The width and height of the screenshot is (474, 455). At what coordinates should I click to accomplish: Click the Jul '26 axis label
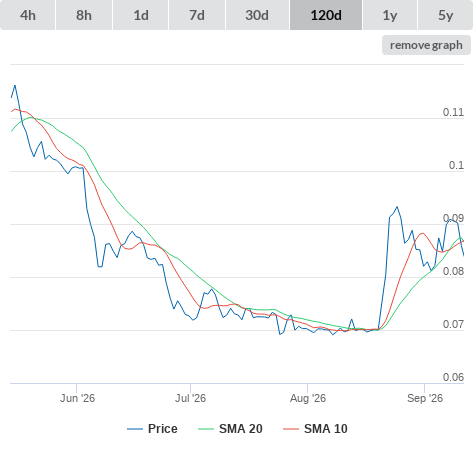coord(190,398)
